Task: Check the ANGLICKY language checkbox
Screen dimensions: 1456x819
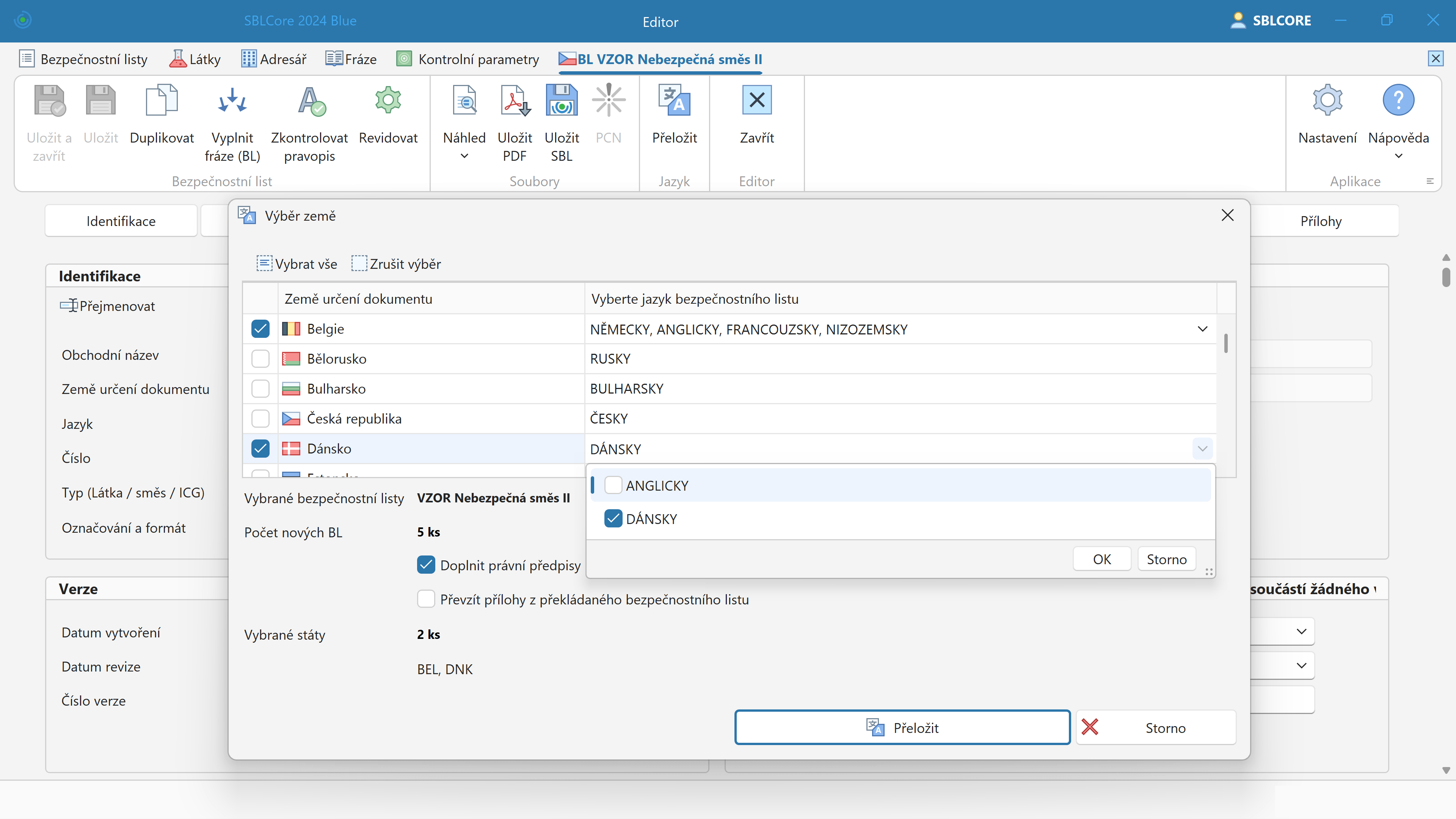Action: (x=613, y=485)
